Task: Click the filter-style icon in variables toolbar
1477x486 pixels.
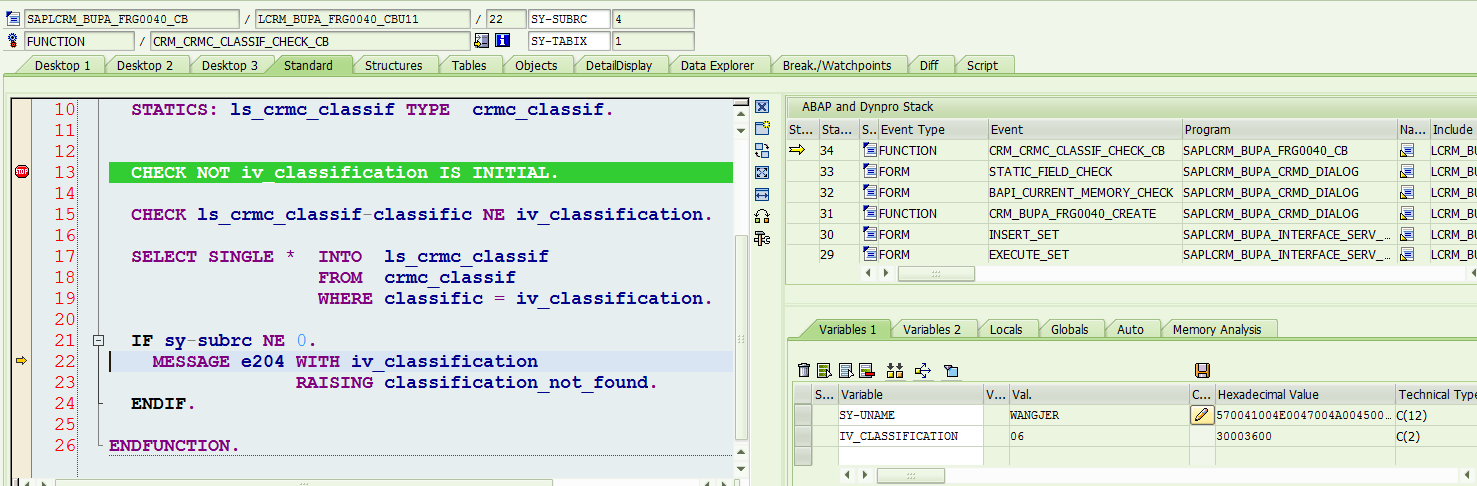Action: (x=951, y=370)
